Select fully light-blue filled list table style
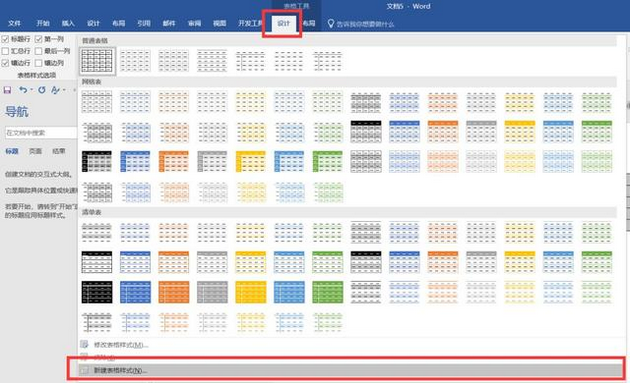Image resolution: width=633 pixels, height=384 pixels. coord(289,292)
